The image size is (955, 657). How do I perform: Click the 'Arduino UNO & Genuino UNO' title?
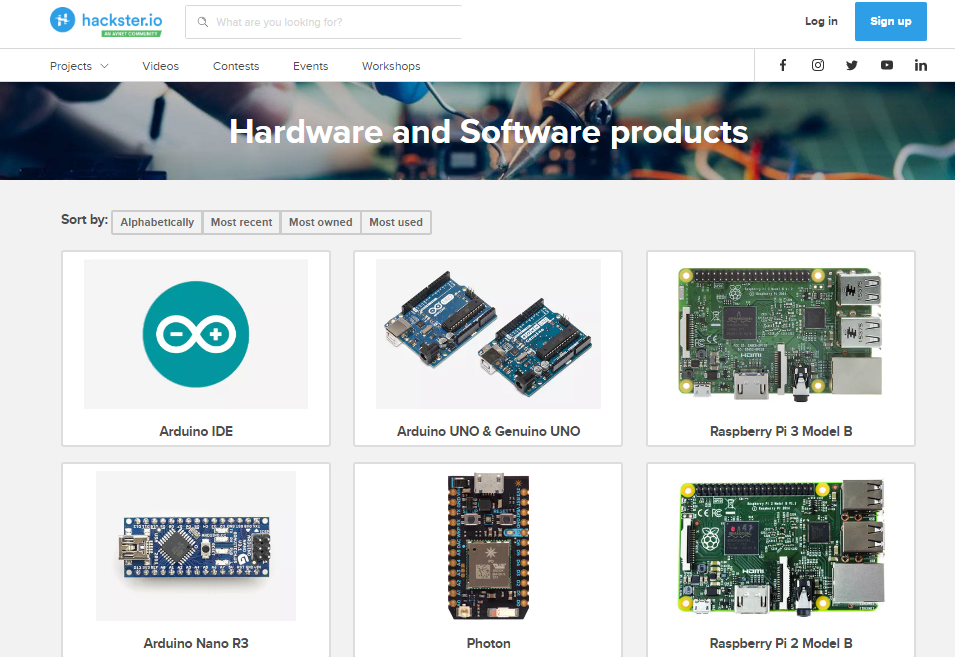[488, 431]
